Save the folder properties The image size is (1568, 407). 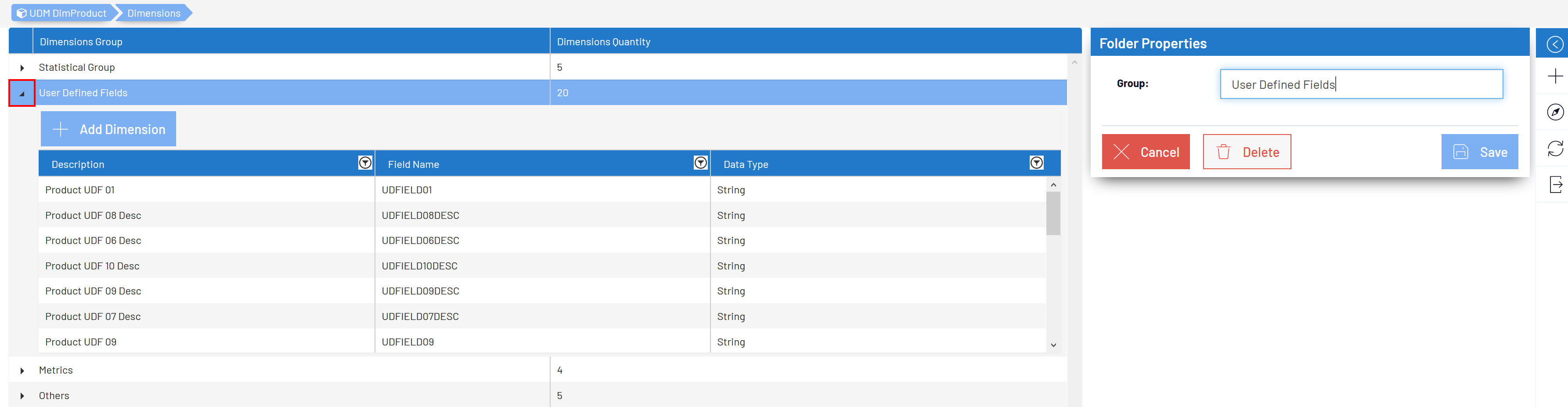[x=1478, y=152]
